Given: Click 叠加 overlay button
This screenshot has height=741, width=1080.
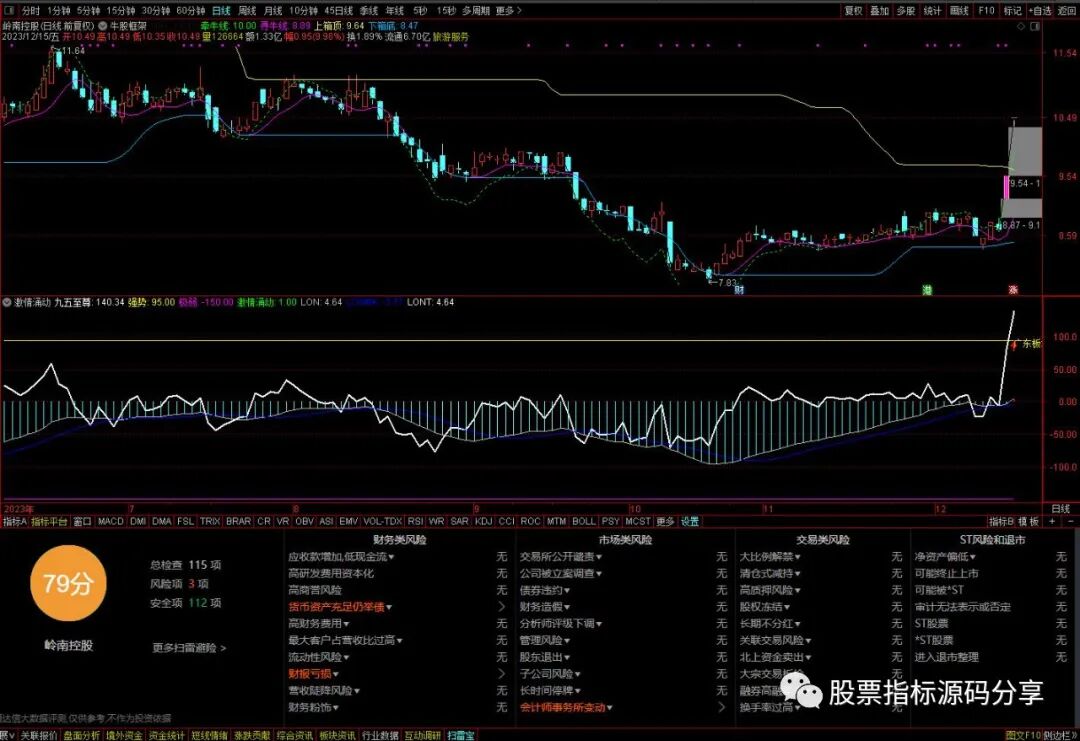Looking at the screenshot, I should click(x=880, y=11).
